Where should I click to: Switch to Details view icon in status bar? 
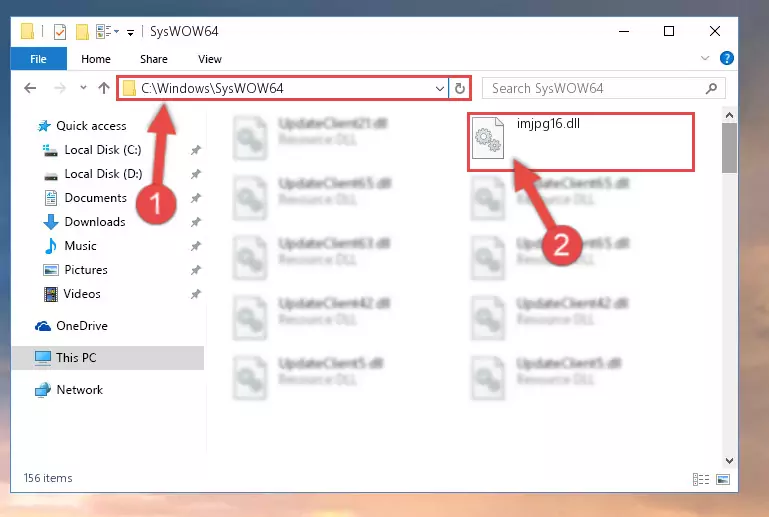pos(700,479)
